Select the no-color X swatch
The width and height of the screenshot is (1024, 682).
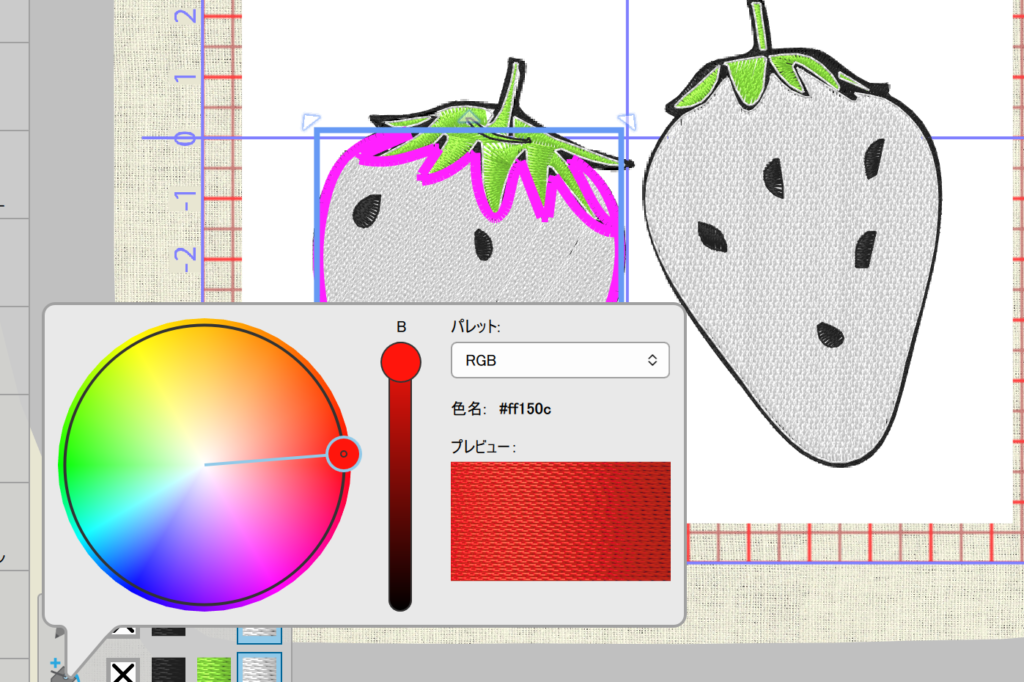pyautogui.click(x=123, y=671)
